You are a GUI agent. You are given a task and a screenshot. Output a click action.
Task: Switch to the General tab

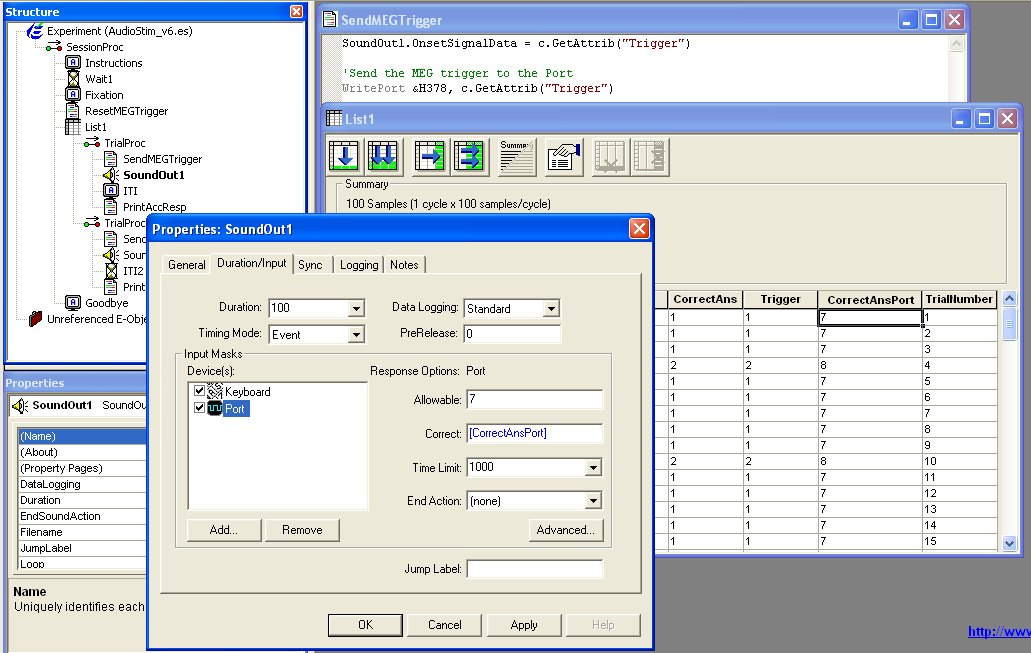tap(187, 265)
